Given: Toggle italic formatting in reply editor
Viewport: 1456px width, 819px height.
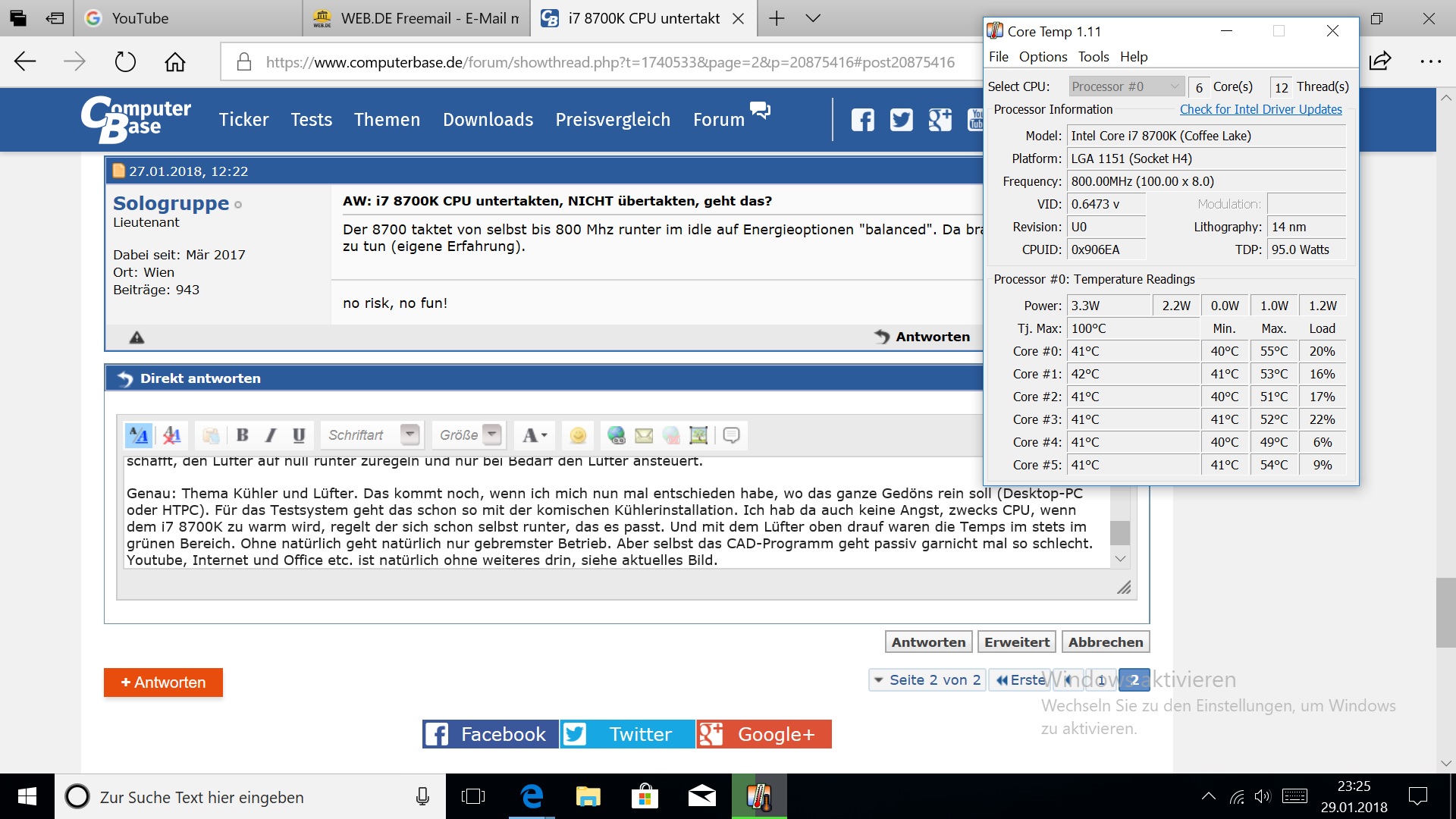Looking at the screenshot, I should pyautogui.click(x=271, y=435).
